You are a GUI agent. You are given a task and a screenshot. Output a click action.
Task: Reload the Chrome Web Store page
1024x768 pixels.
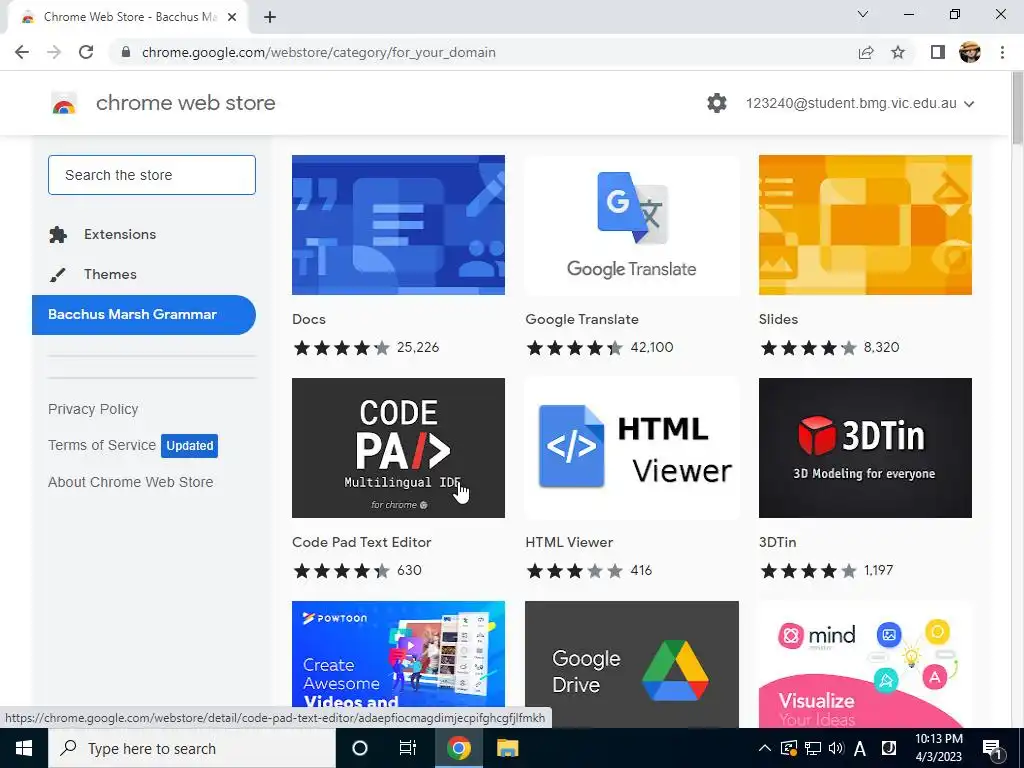point(86,52)
